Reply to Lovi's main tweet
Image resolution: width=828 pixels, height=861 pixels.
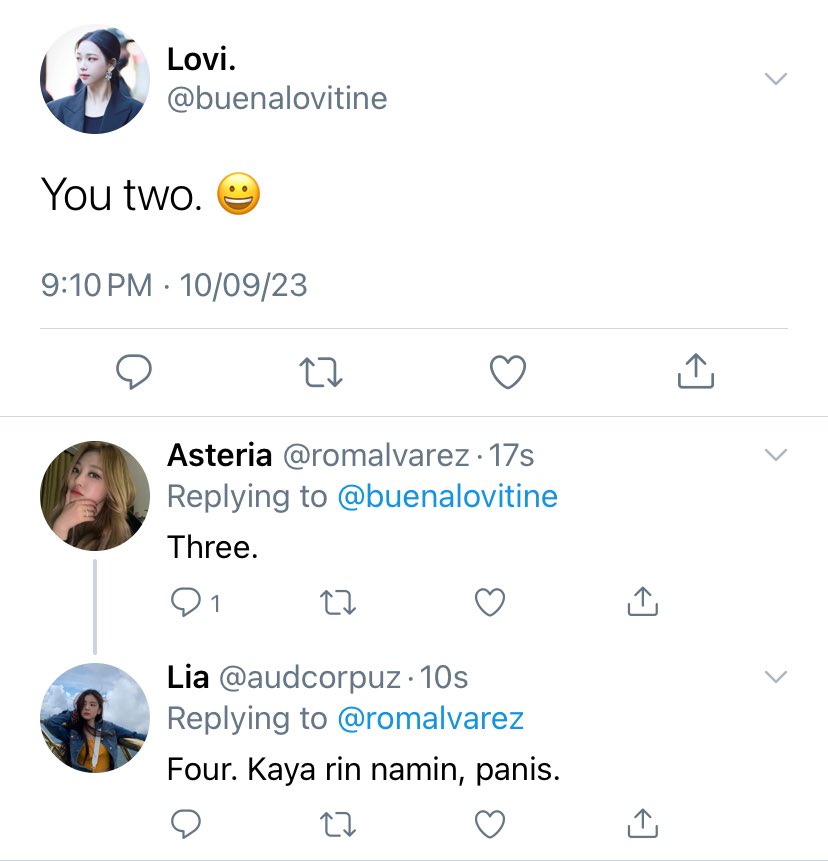134,372
